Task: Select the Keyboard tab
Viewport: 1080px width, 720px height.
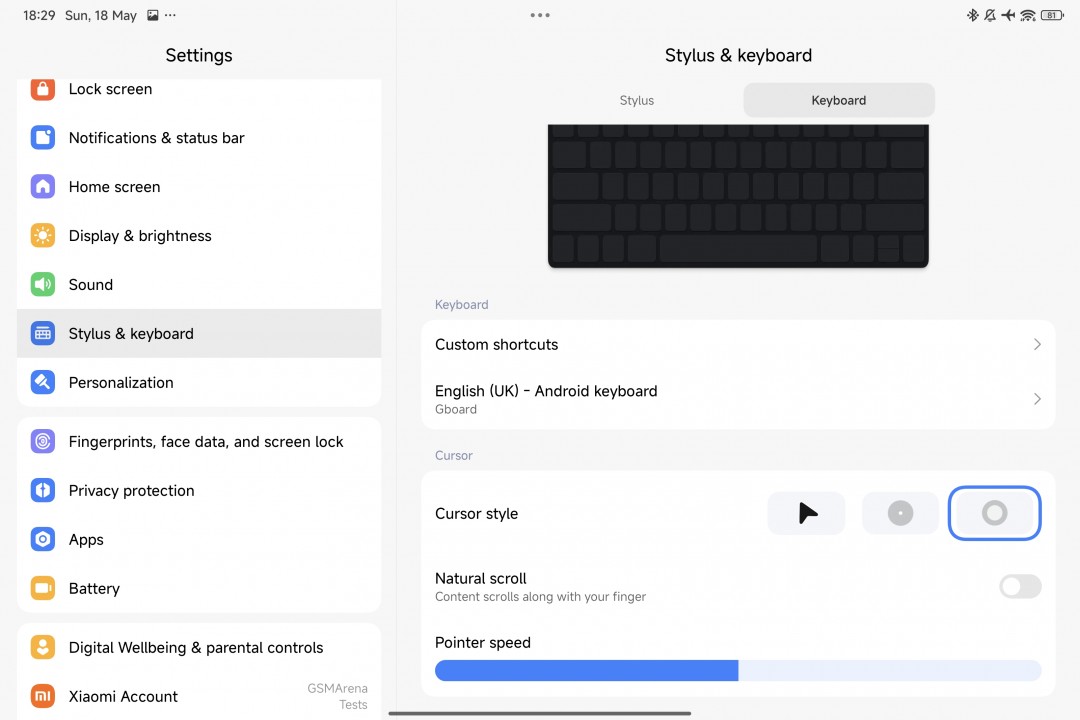Action: click(838, 101)
